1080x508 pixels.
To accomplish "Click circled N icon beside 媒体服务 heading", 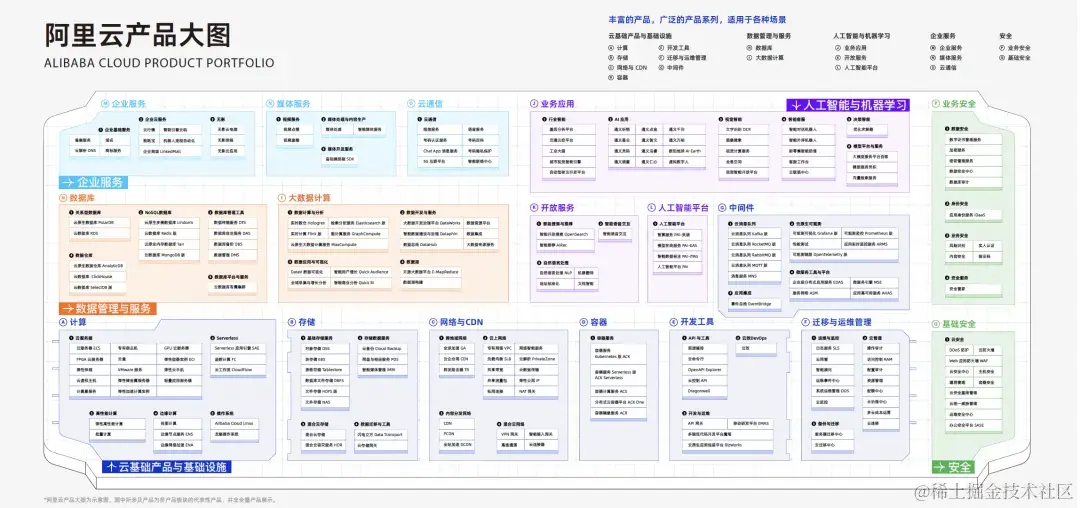I will point(271,104).
